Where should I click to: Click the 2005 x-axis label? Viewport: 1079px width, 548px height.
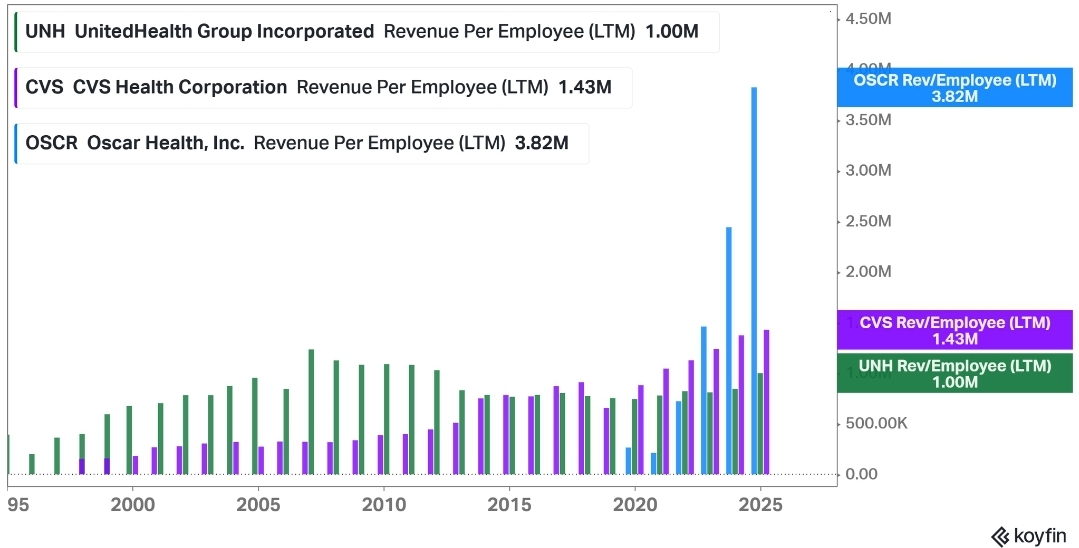[x=258, y=505]
